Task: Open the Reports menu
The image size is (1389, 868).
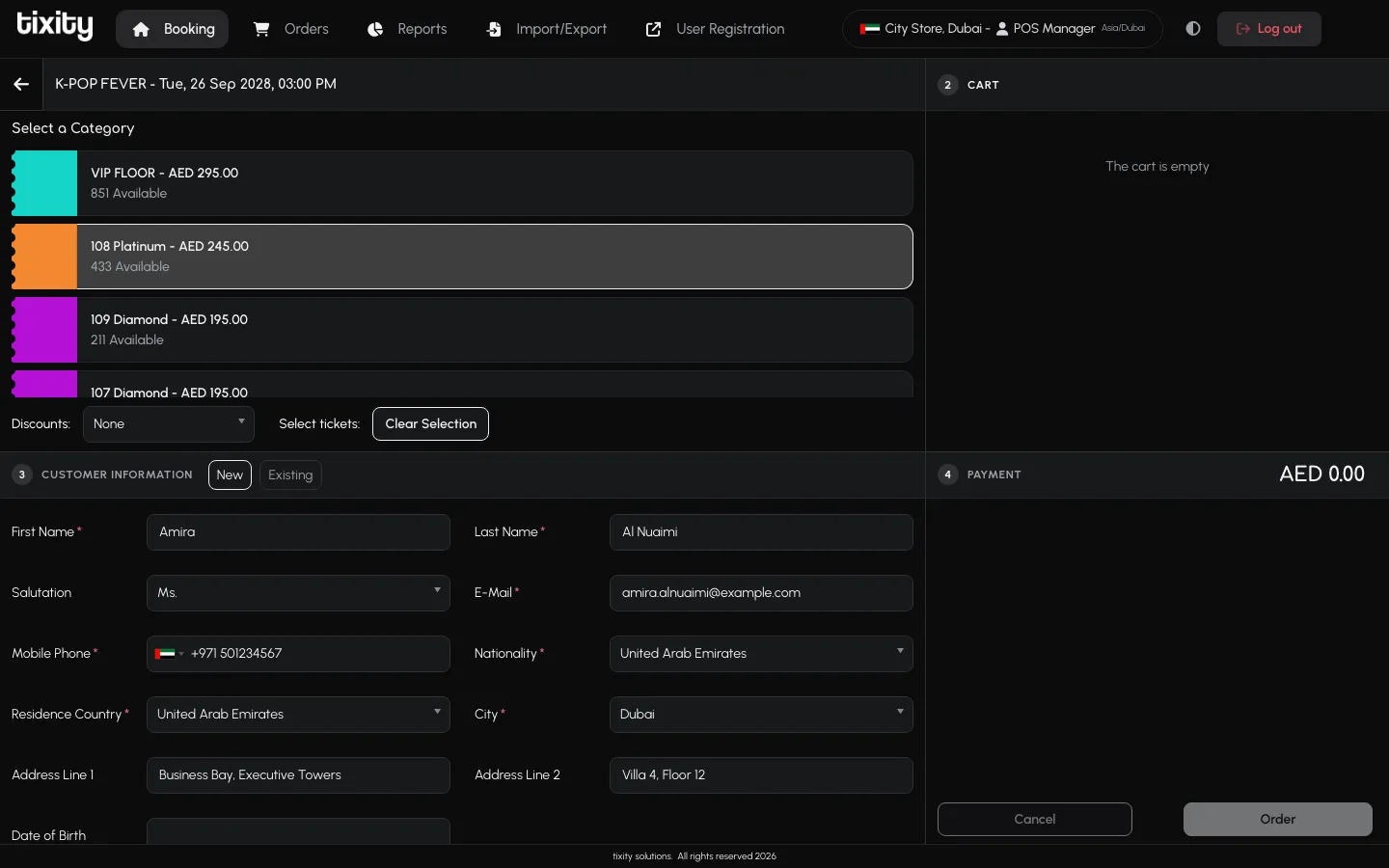Action: click(x=408, y=29)
